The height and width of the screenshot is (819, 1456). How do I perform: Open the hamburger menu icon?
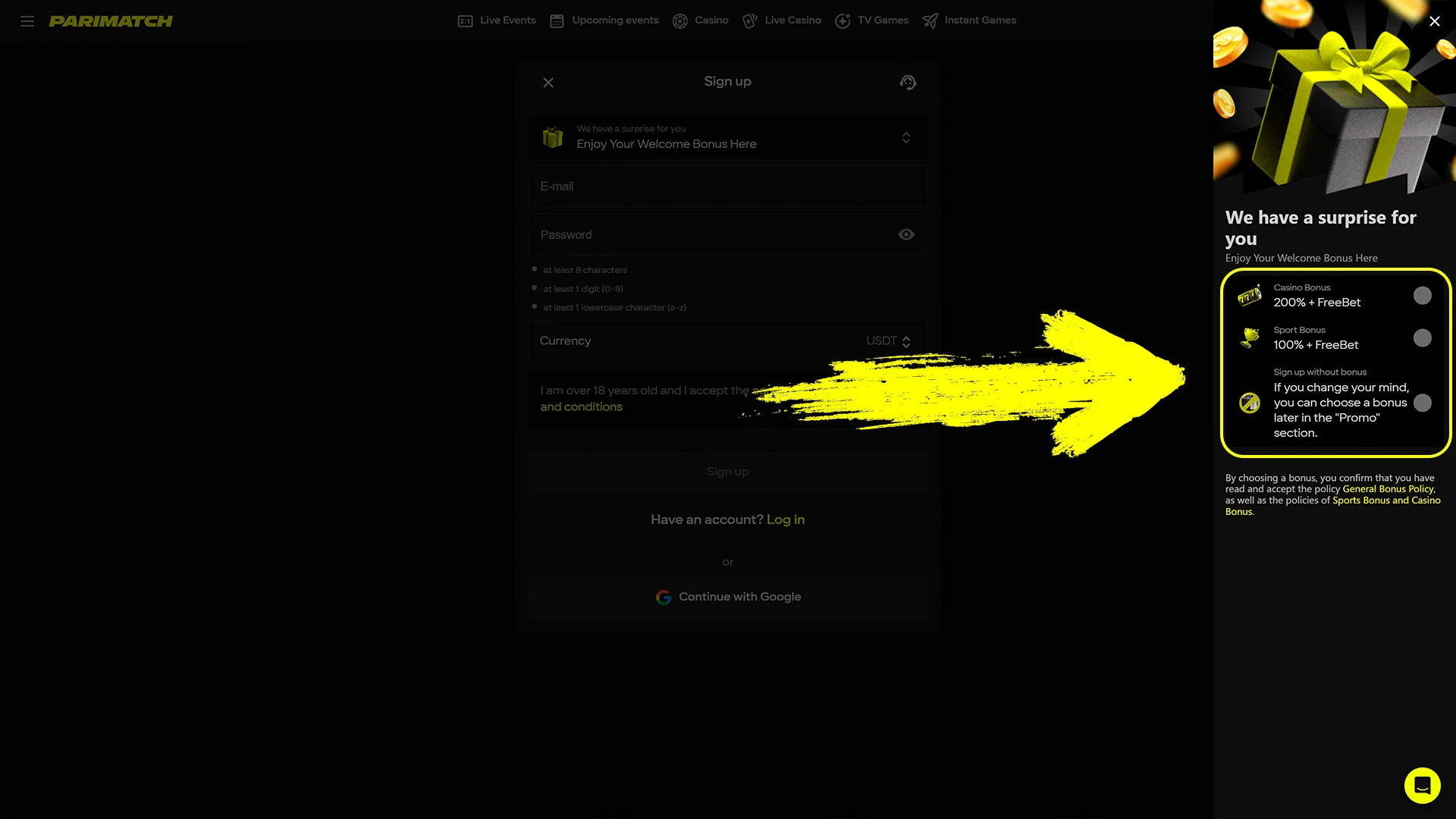tap(27, 21)
